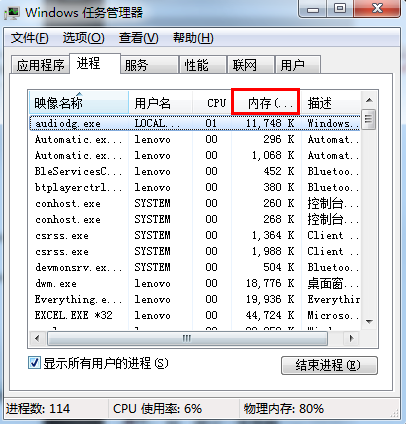
Task: Open the 帮助(H) menu
Action: click(x=193, y=38)
